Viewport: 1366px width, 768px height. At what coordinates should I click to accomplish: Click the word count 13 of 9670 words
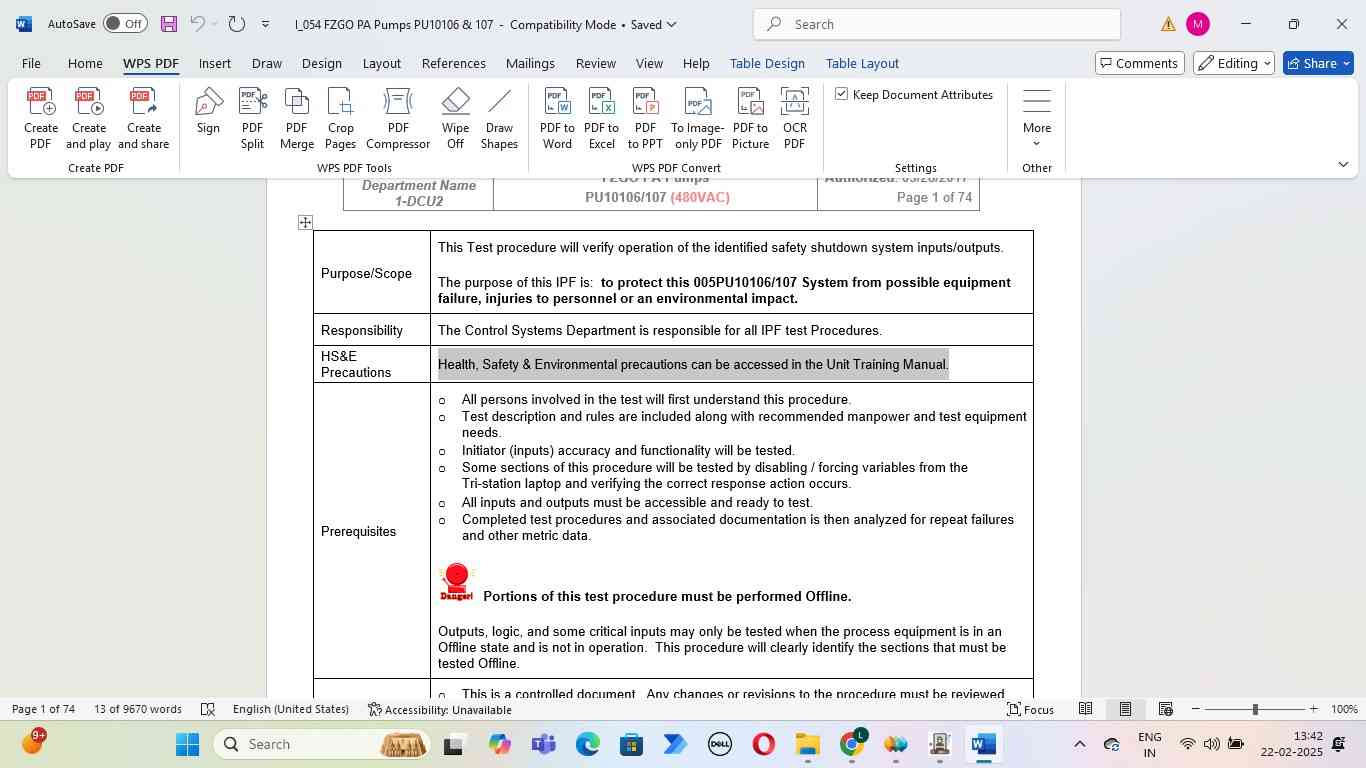138,709
